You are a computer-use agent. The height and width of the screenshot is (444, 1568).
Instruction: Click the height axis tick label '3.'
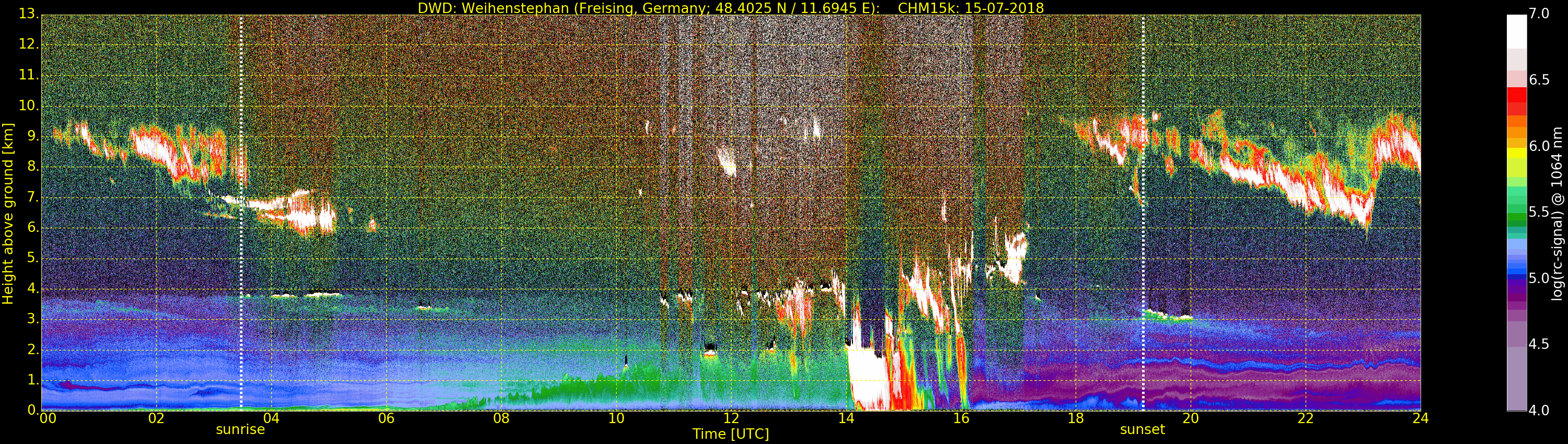[x=32, y=319]
